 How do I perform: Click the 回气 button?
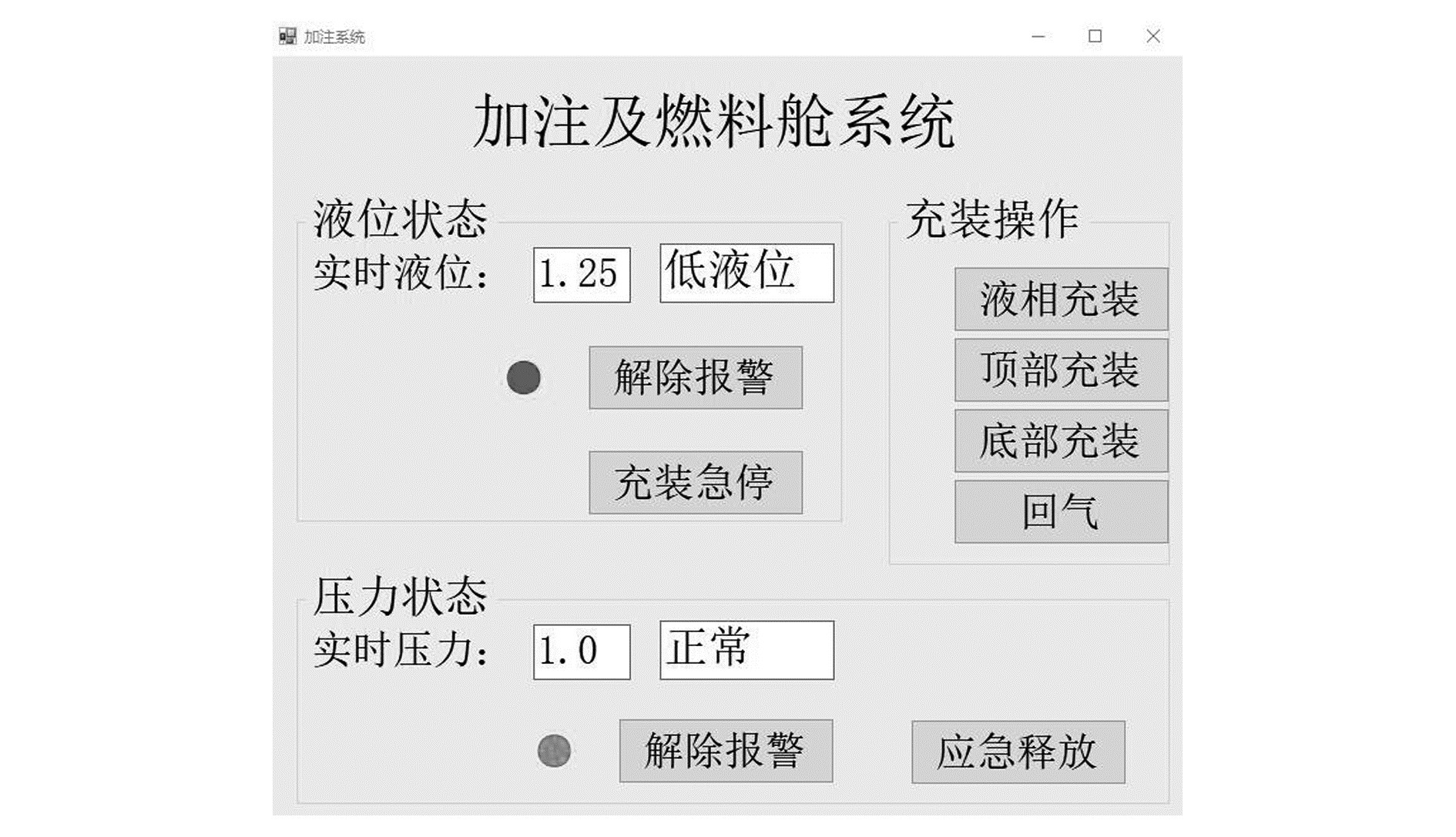(1061, 512)
